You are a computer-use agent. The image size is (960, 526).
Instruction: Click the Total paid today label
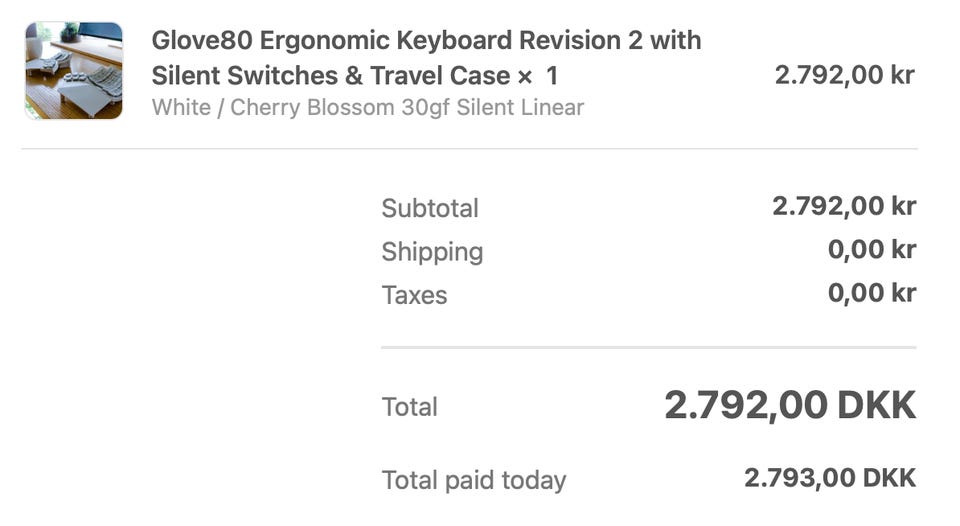(474, 480)
